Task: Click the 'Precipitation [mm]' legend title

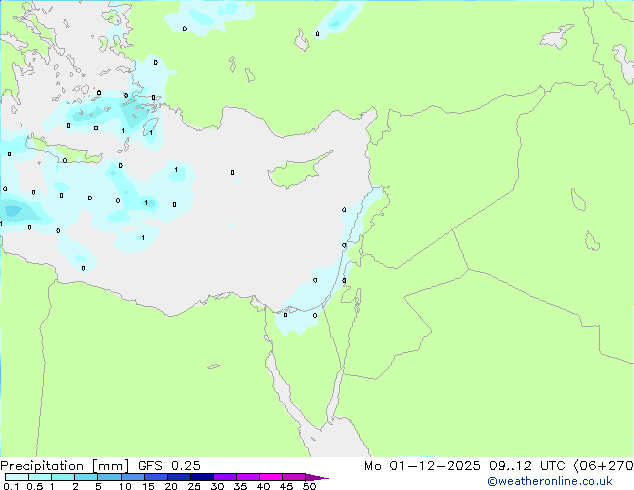Action: pyautogui.click(x=65, y=466)
